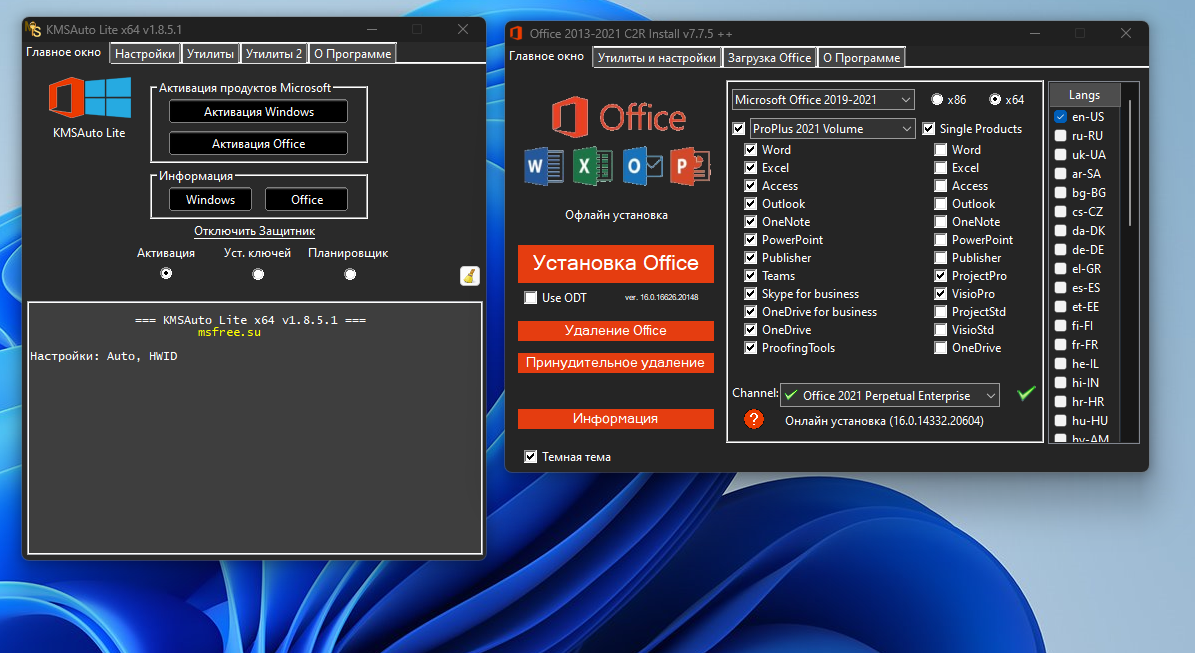1195x653 pixels.
Task: Click the Активация Office button
Action: (258, 143)
